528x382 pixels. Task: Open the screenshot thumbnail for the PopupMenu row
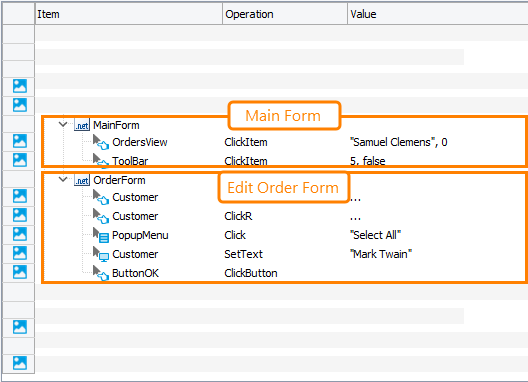tap(20, 234)
